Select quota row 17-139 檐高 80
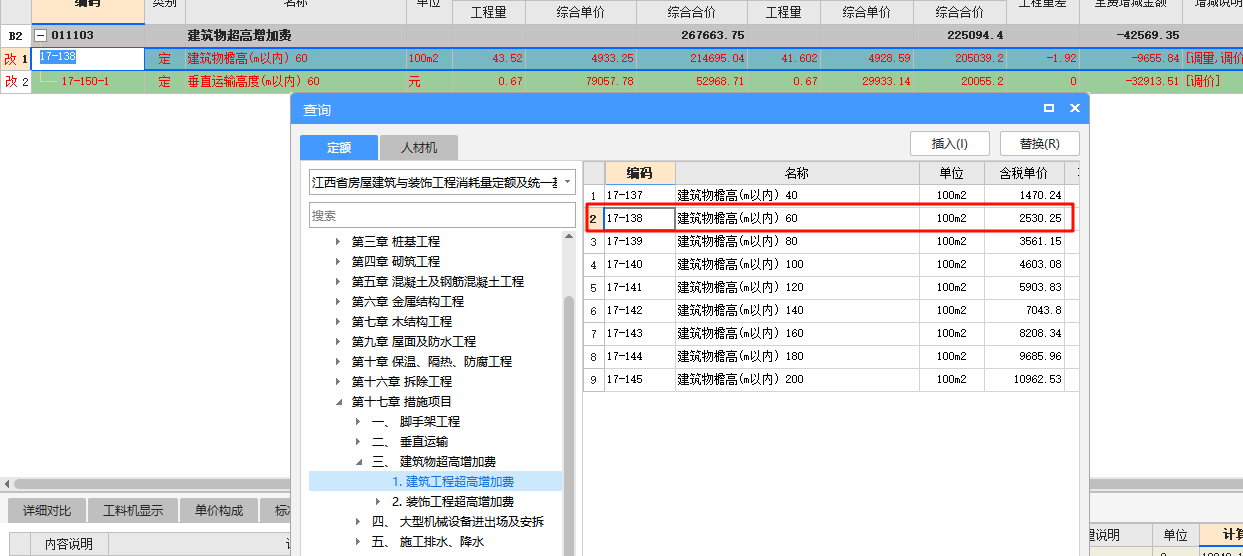Viewport: 1243px width, 556px height. click(830, 241)
